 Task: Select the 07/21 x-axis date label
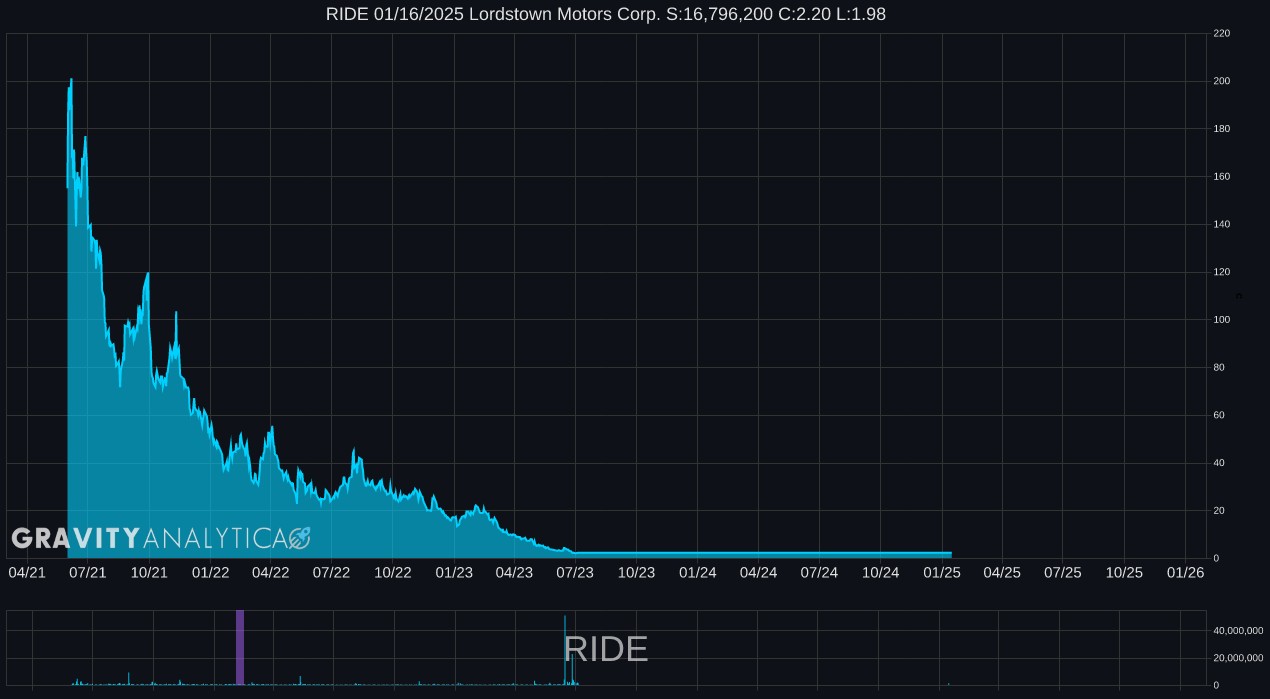[x=88, y=572]
